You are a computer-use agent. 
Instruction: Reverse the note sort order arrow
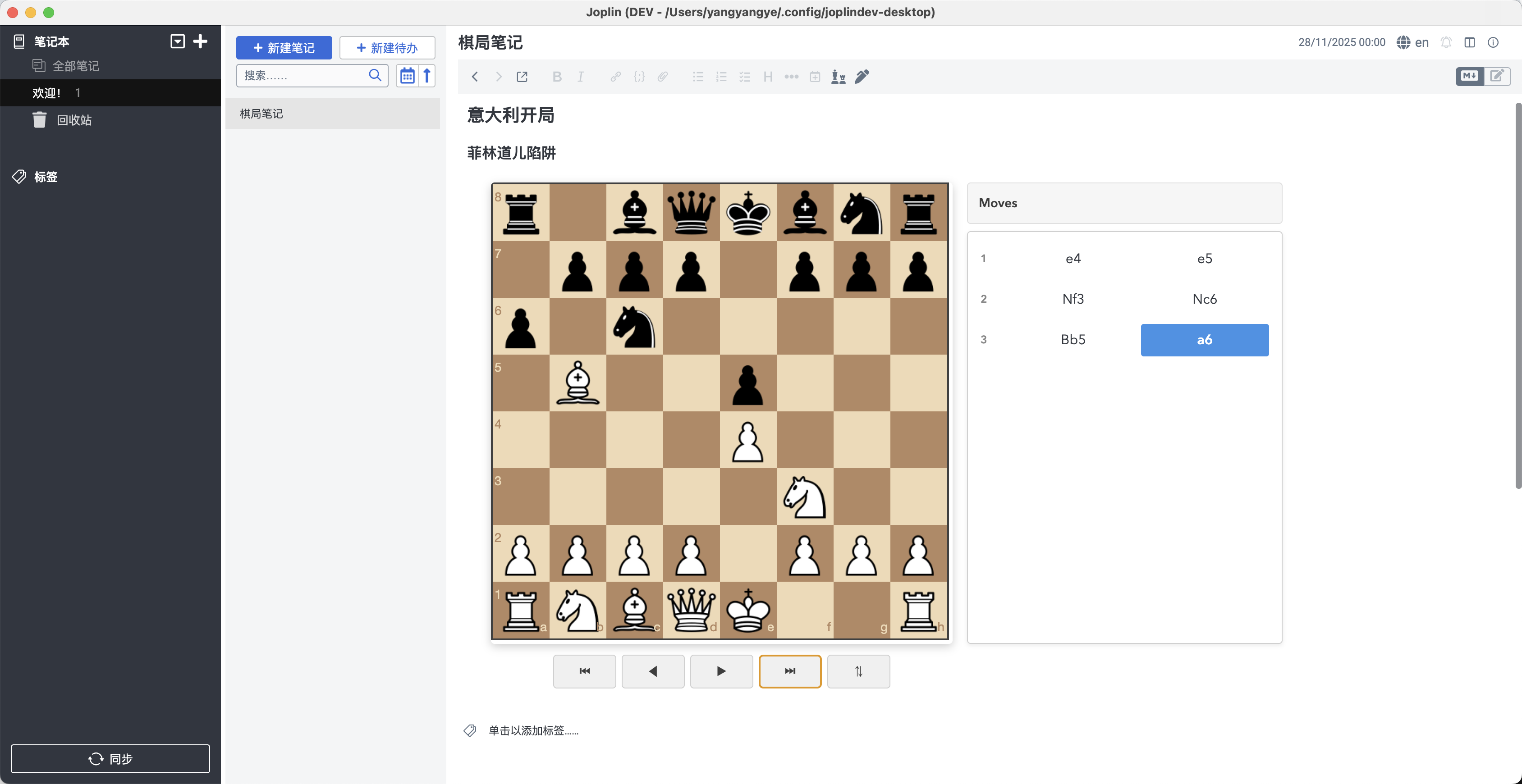(x=426, y=76)
